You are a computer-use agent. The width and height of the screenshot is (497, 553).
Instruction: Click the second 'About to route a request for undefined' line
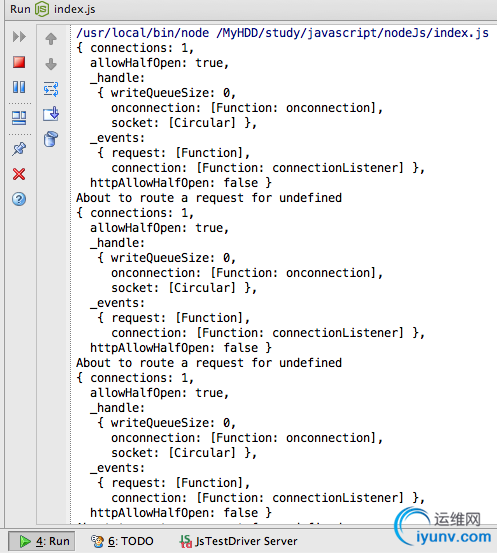point(209,363)
